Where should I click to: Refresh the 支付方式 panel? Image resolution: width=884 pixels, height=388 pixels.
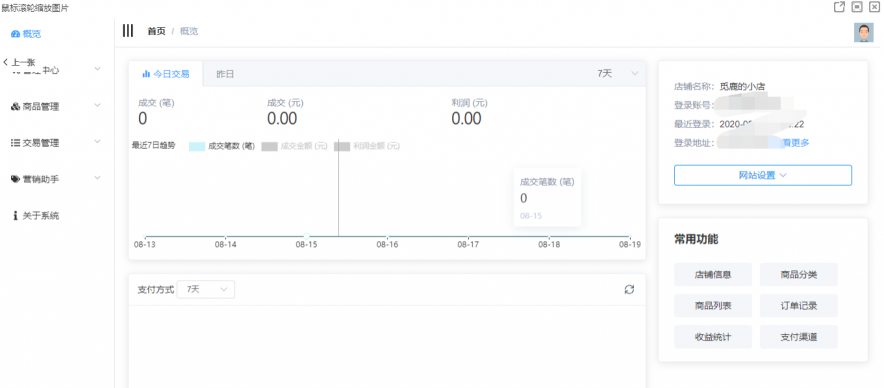629,289
